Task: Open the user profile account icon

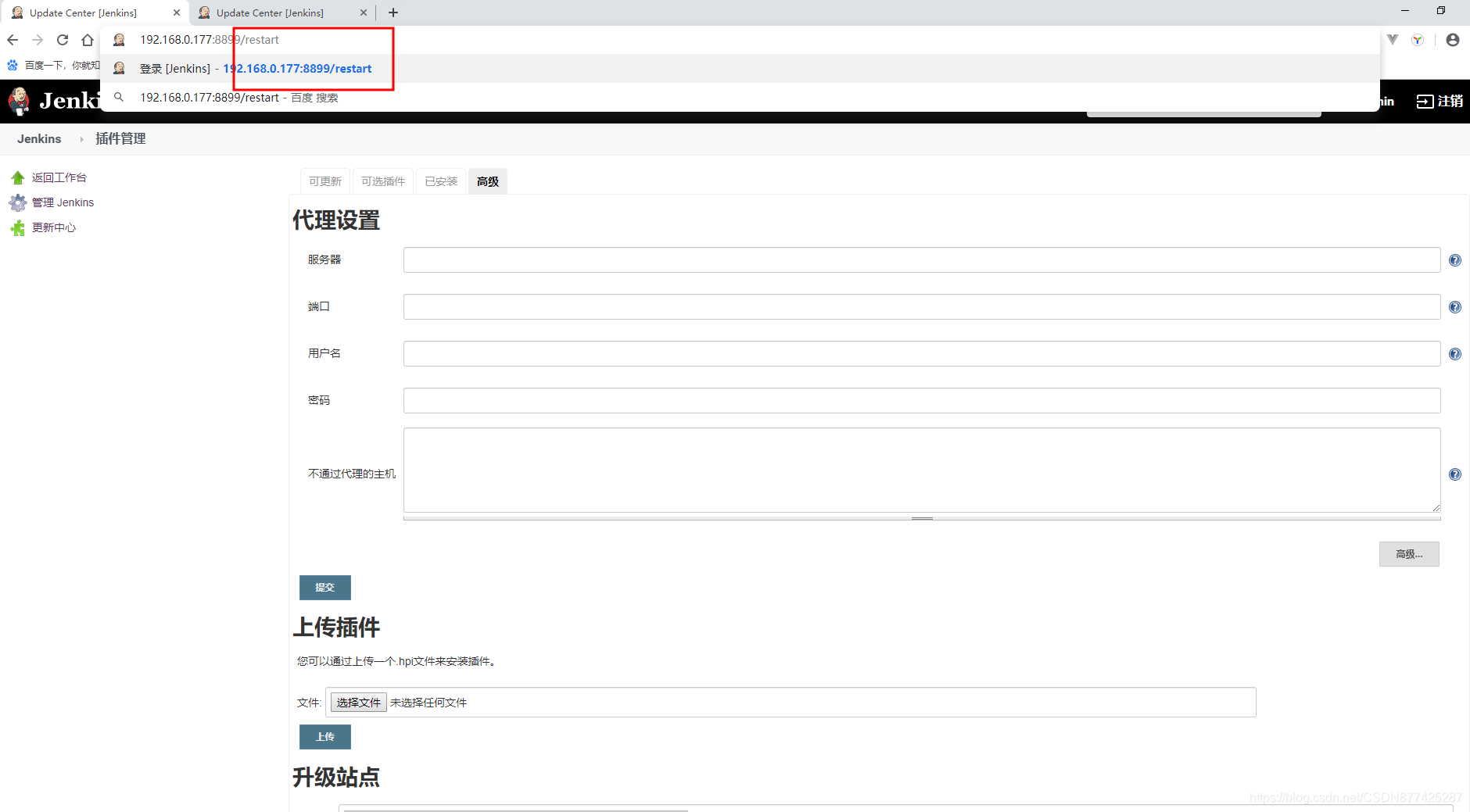Action: (x=1453, y=40)
